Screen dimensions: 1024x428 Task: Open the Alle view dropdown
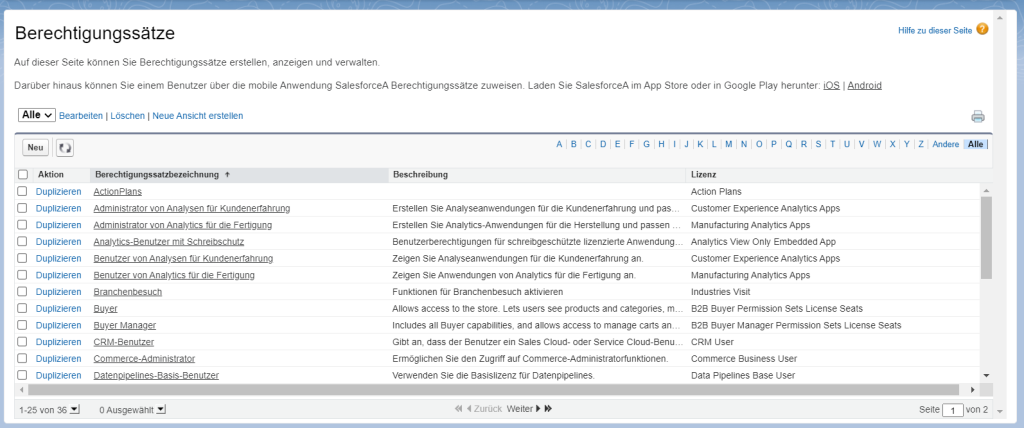click(x=37, y=116)
